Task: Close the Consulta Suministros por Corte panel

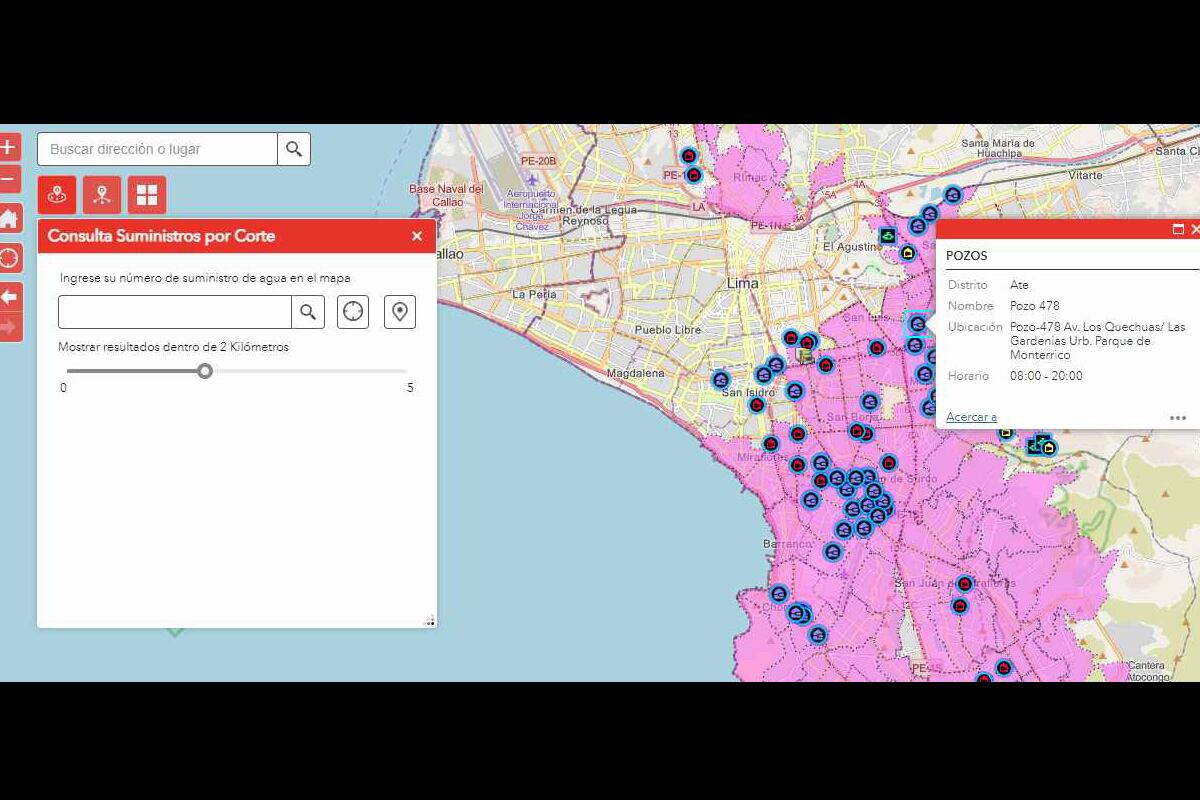Action: 417,236
